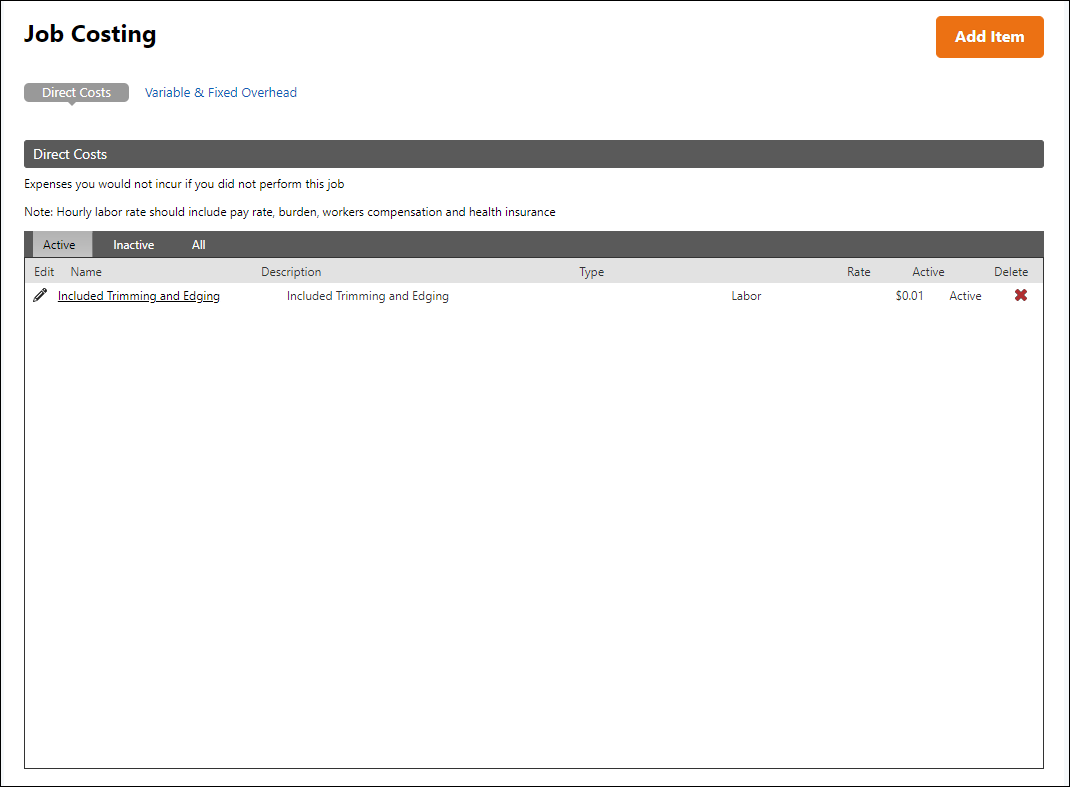Screen dimensions: 1070x787
Task: Select the $0.01 rate value
Action: (910, 296)
